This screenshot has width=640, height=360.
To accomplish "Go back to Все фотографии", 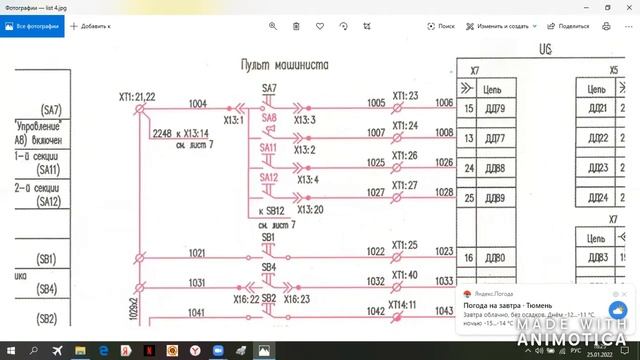I will point(32,26).
